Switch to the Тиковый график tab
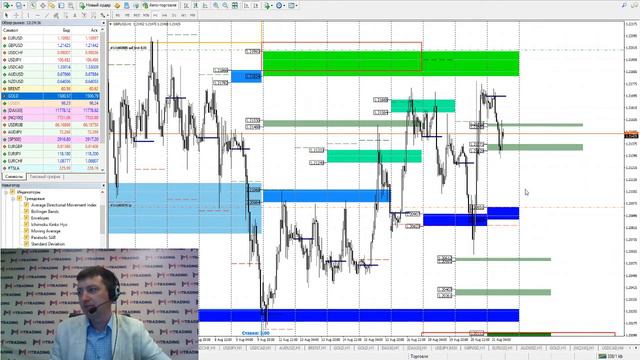 point(45,177)
